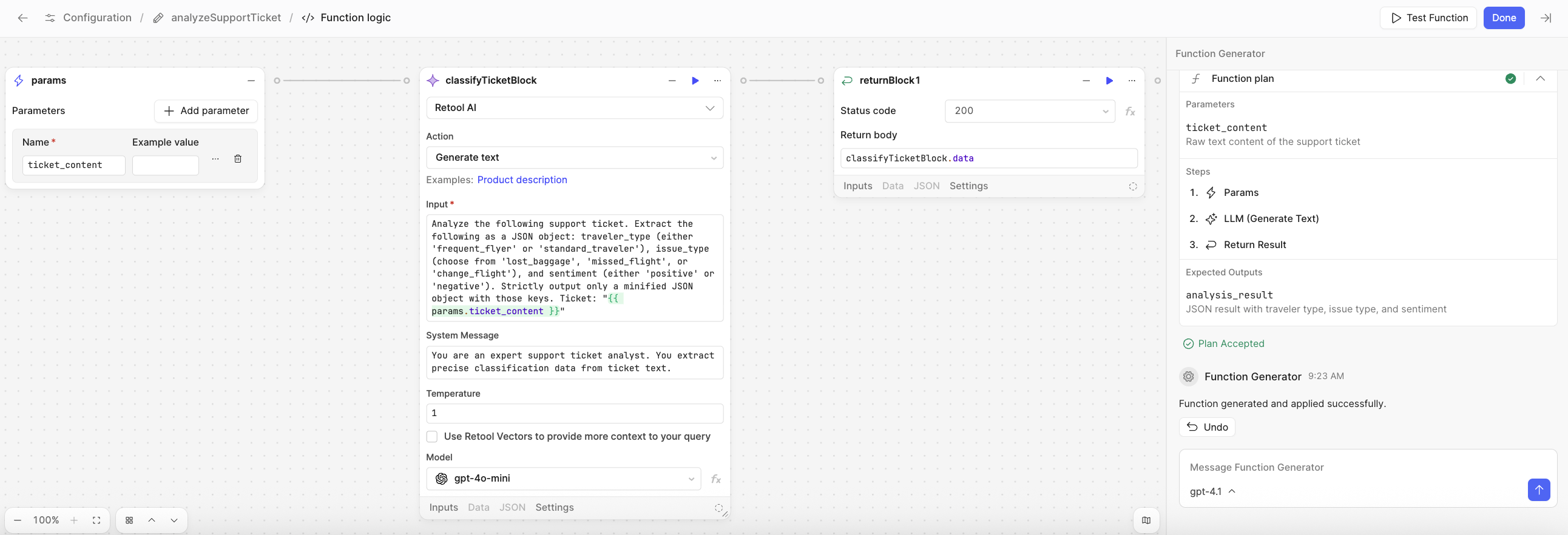Image resolution: width=1568 pixels, height=535 pixels.
Task: Enable Use Retool Vectors checkbox
Action: (432, 436)
